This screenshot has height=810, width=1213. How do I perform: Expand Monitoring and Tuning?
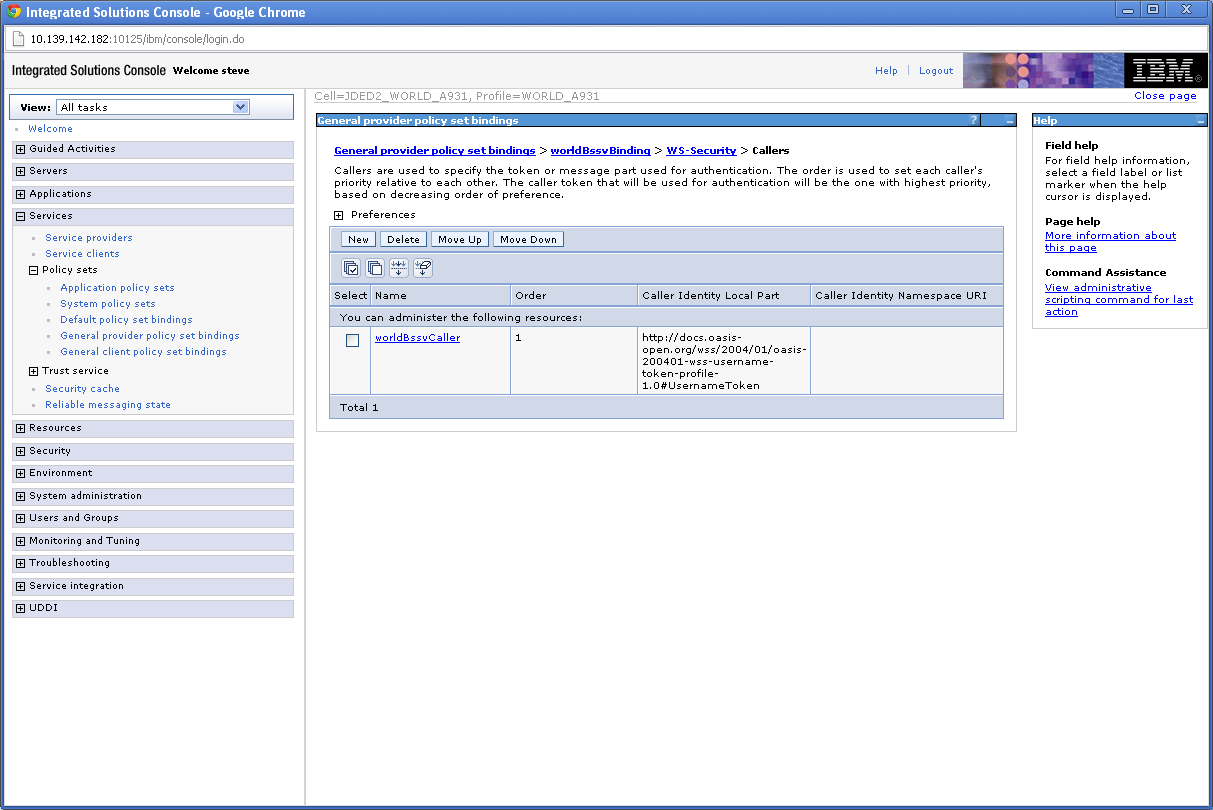[x=21, y=541]
